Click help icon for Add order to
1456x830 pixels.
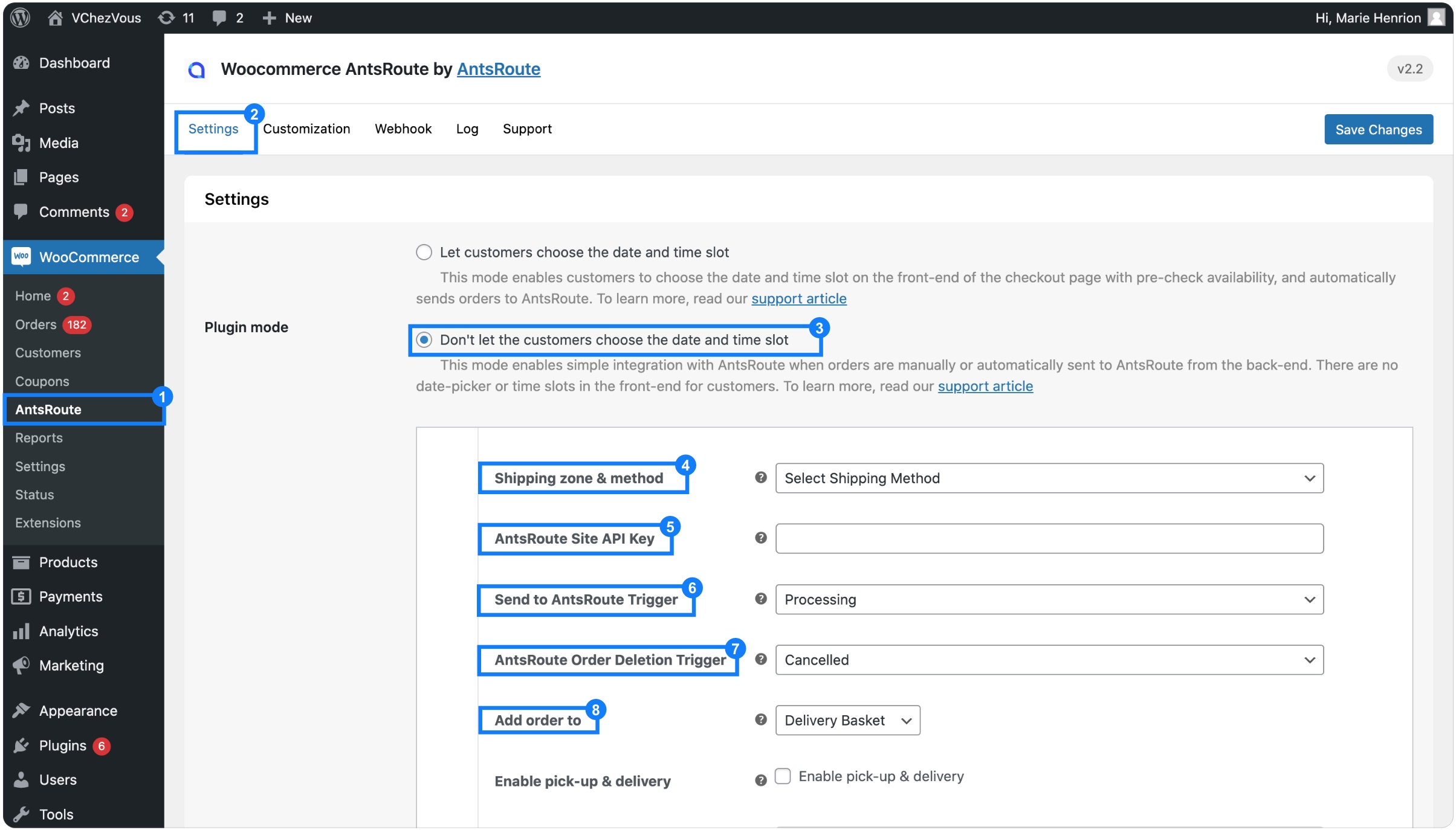[761, 719]
